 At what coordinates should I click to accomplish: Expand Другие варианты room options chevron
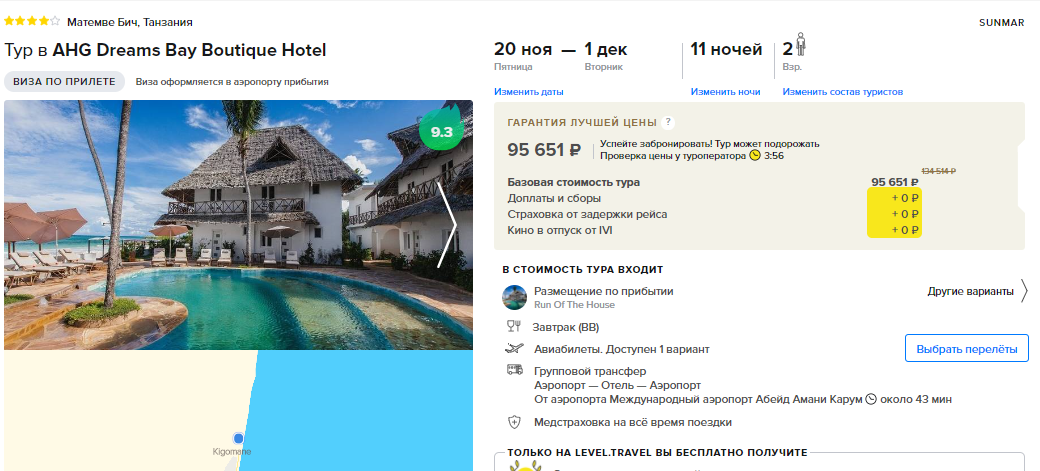[x=1024, y=291]
